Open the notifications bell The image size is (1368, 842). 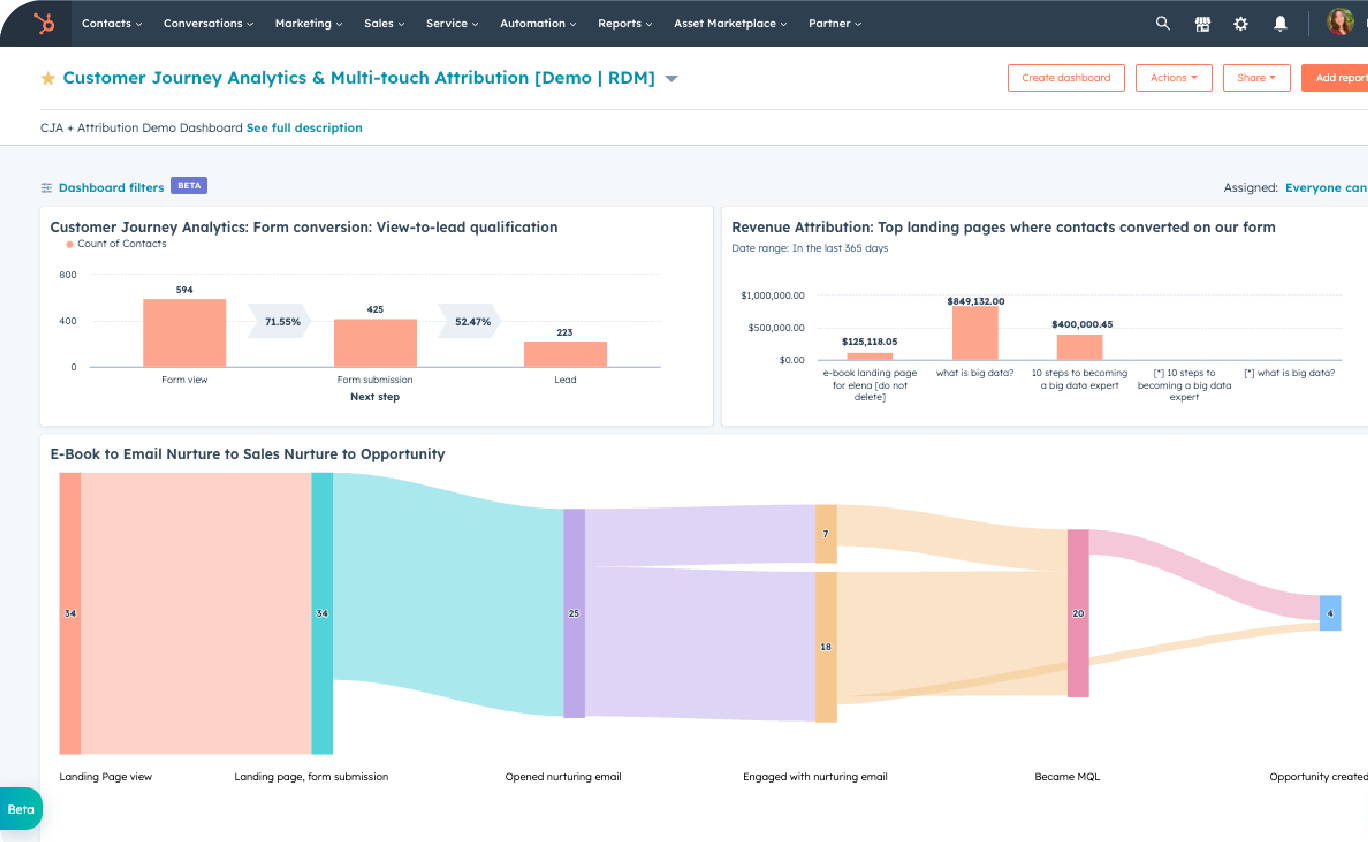[1280, 24]
